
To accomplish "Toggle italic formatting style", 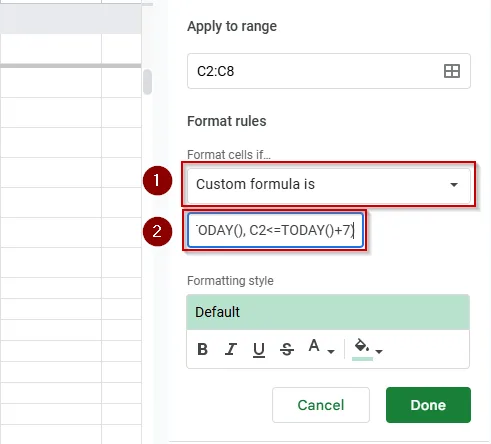I will [x=231, y=349].
